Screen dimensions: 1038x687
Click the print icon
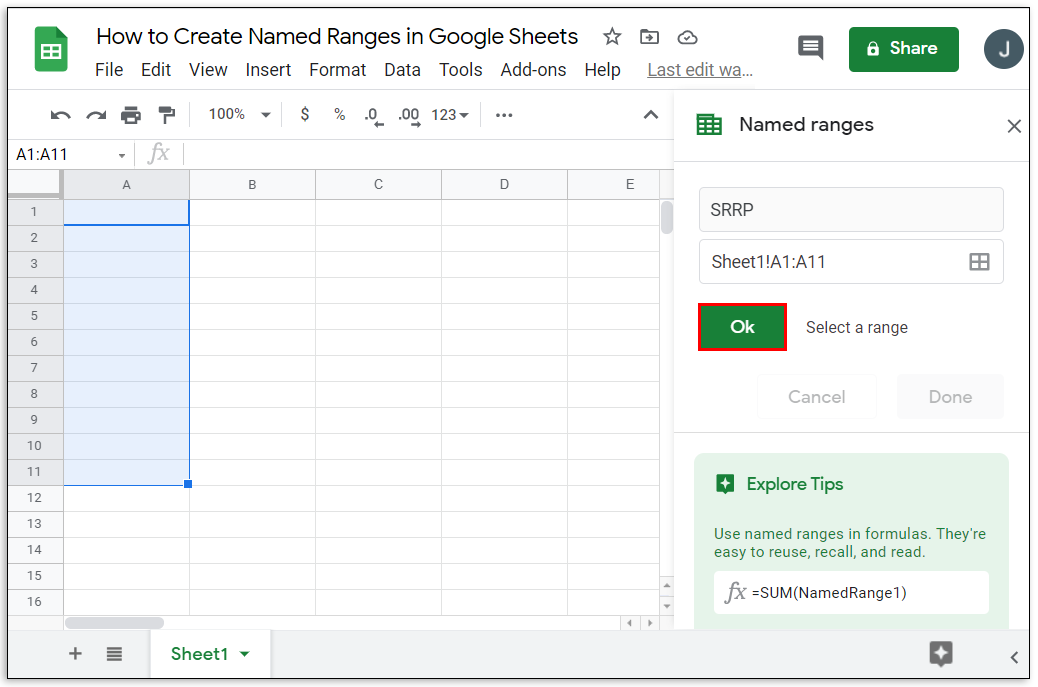(131, 115)
